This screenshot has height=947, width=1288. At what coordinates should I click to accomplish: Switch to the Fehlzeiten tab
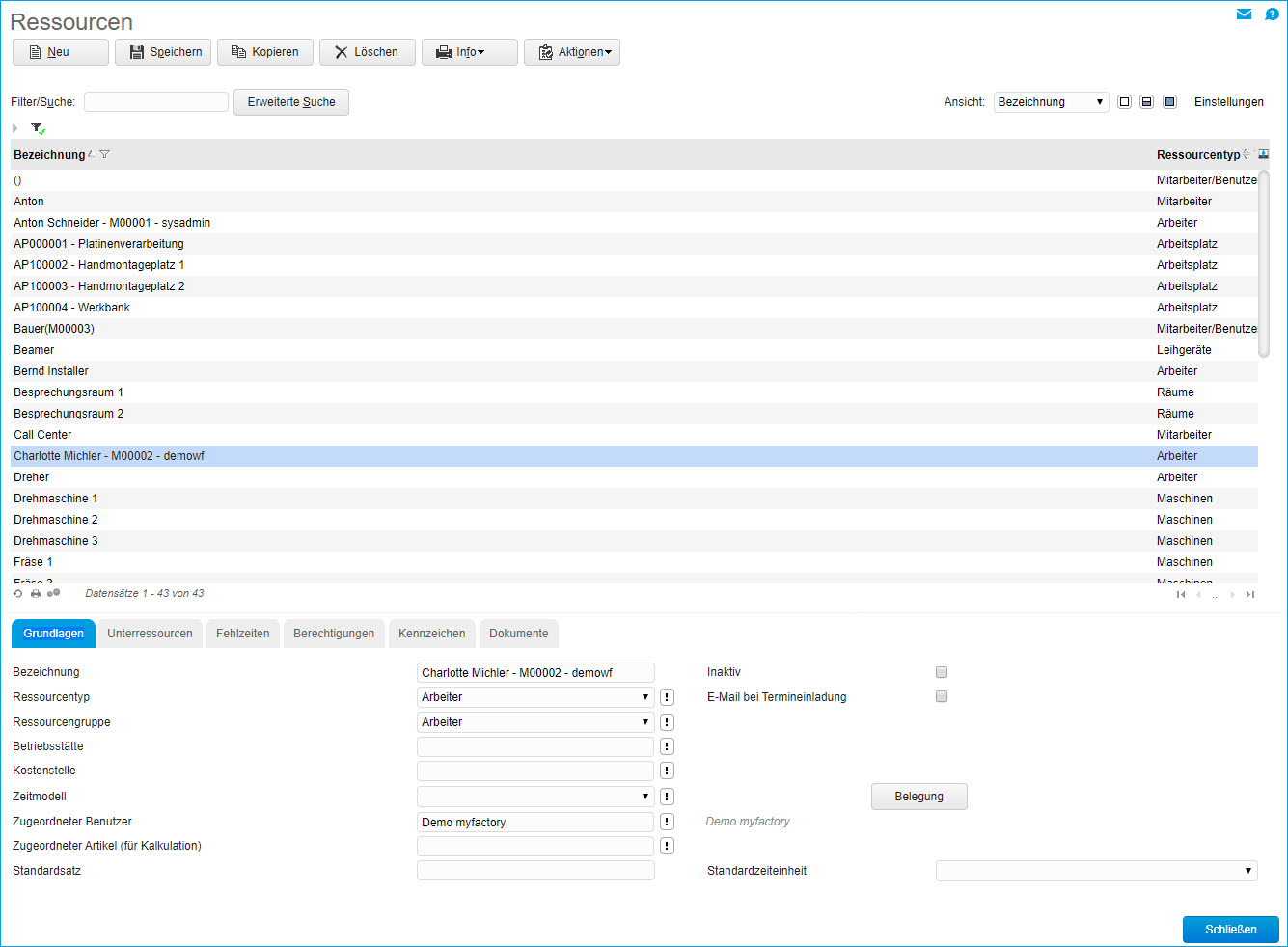(x=242, y=634)
